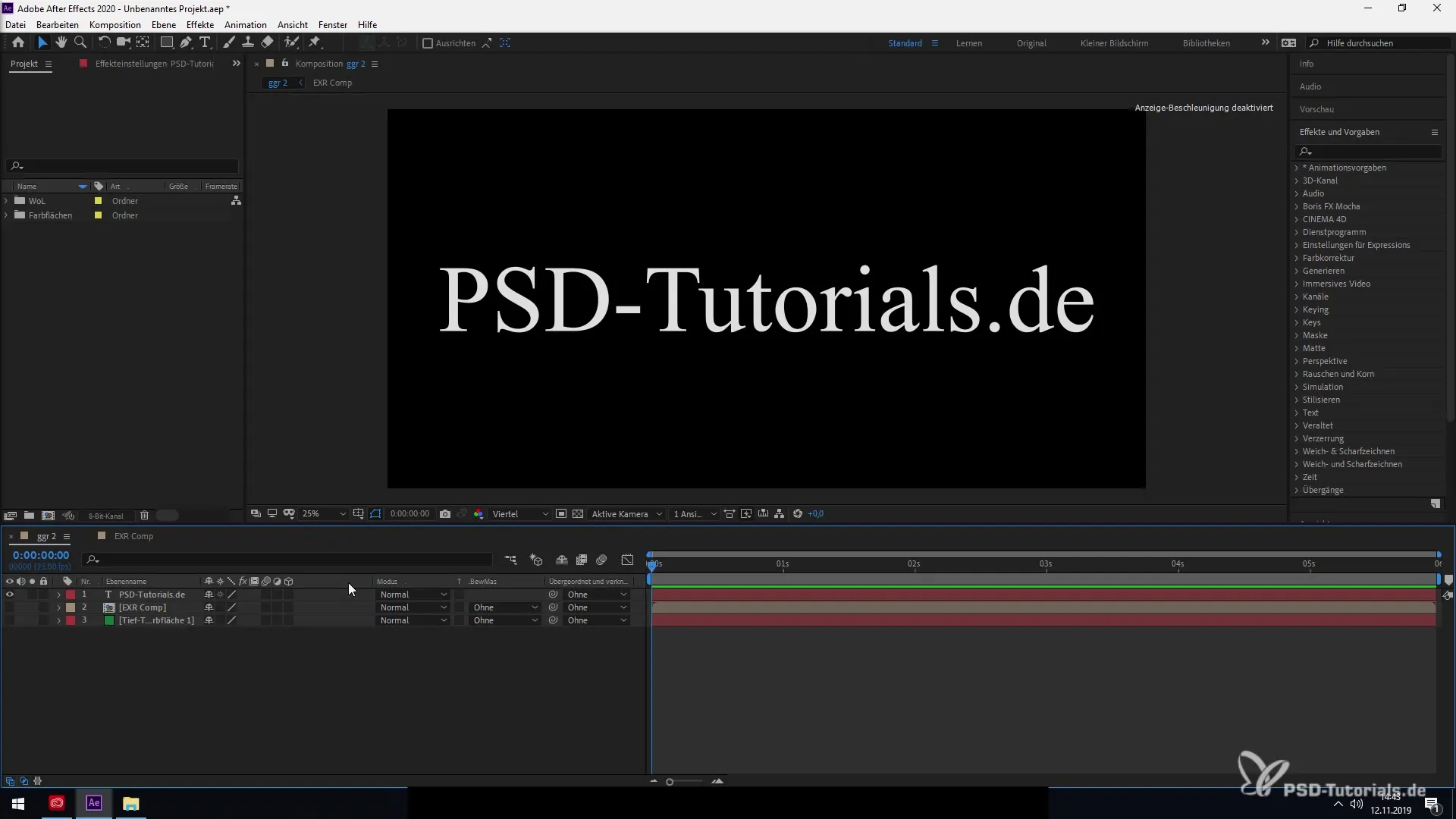This screenshot has height=819, width=1456.
Task: Select the Brush tool
Action: (x=229, y=42)
